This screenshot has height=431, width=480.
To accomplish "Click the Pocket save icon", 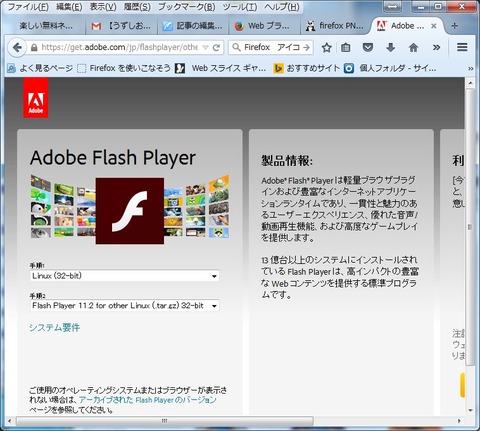I will click(368, 47).
